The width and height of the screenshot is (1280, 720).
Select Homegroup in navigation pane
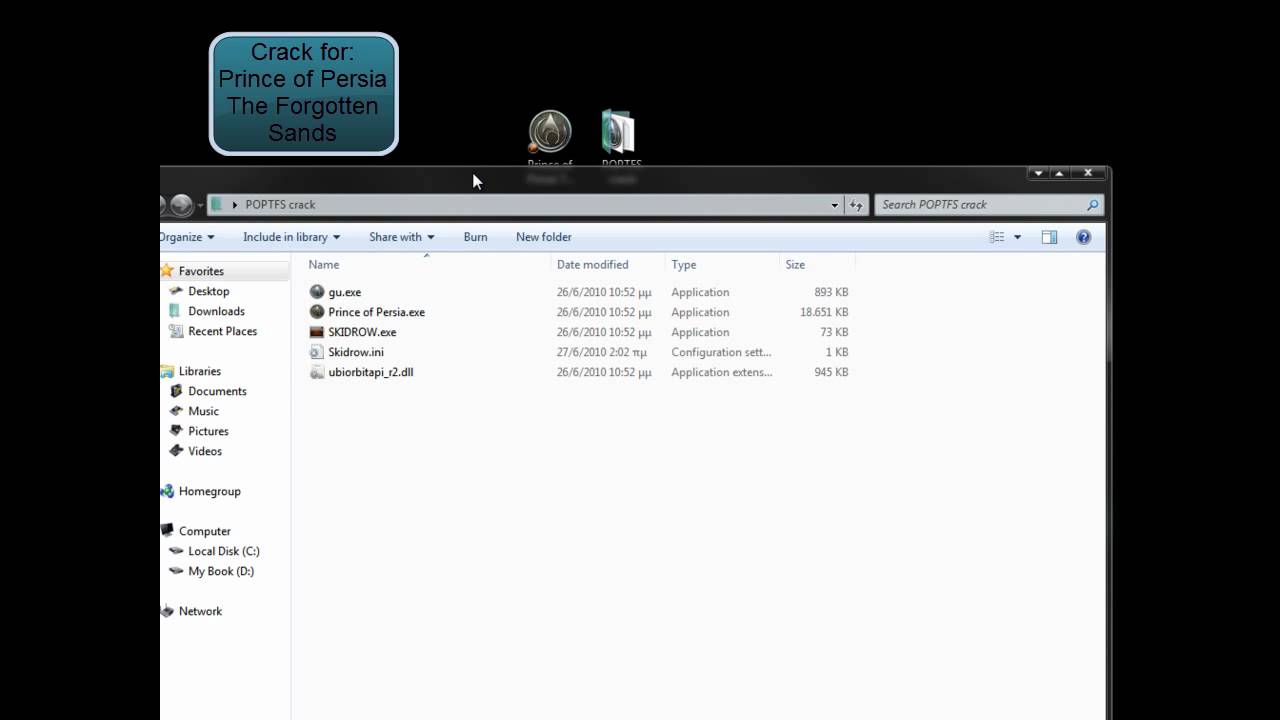coord(209,491)
